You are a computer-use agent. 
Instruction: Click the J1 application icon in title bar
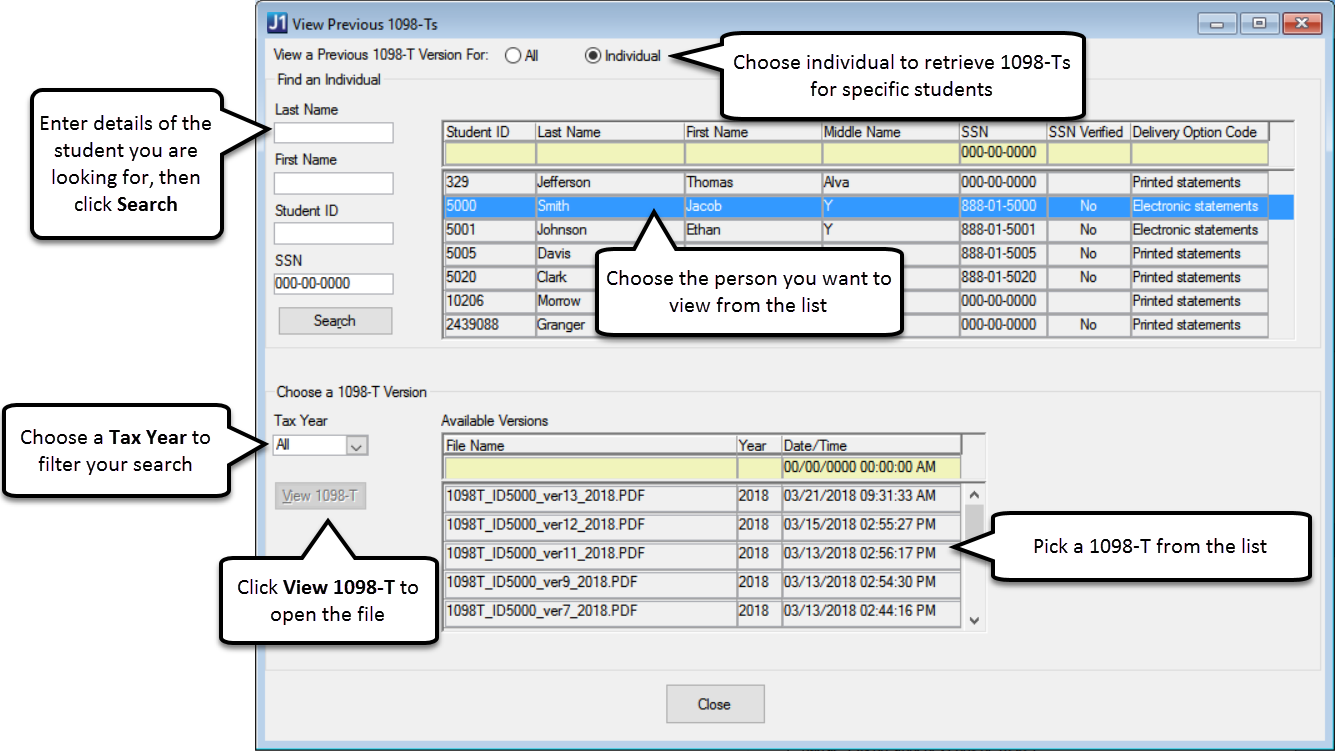[277, 24]
